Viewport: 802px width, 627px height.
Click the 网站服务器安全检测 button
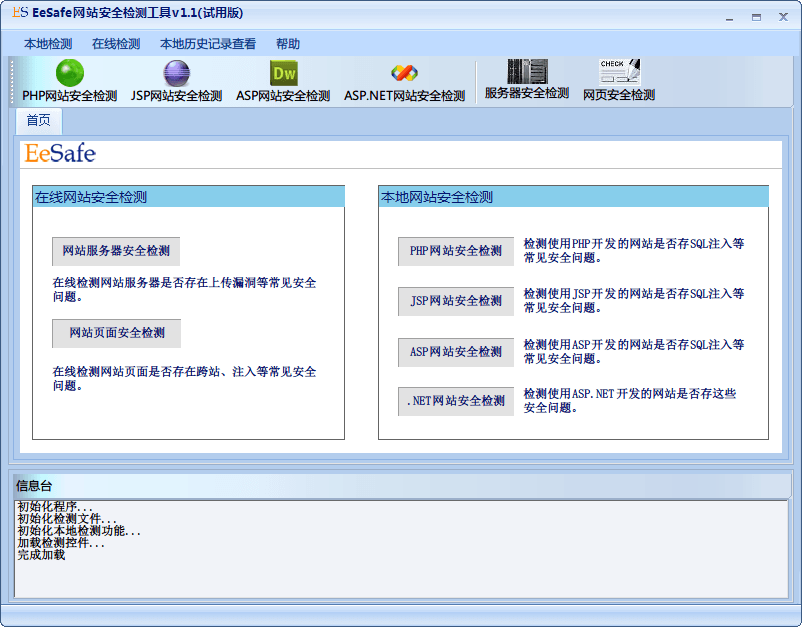[116, 251]
